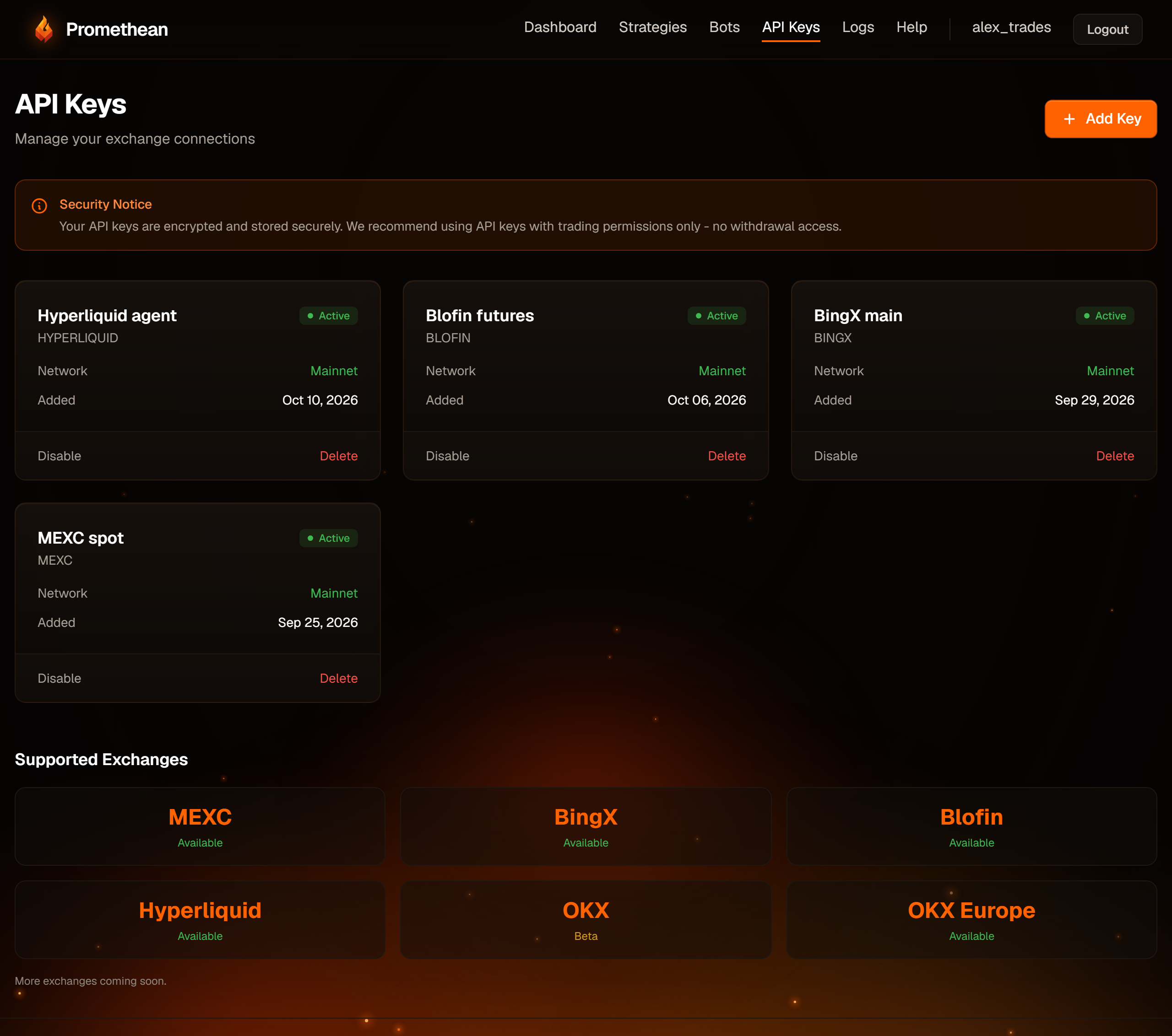Disable the BingX main key
This screenshot has height=1036, width=1172.
(x=836, y=456)
